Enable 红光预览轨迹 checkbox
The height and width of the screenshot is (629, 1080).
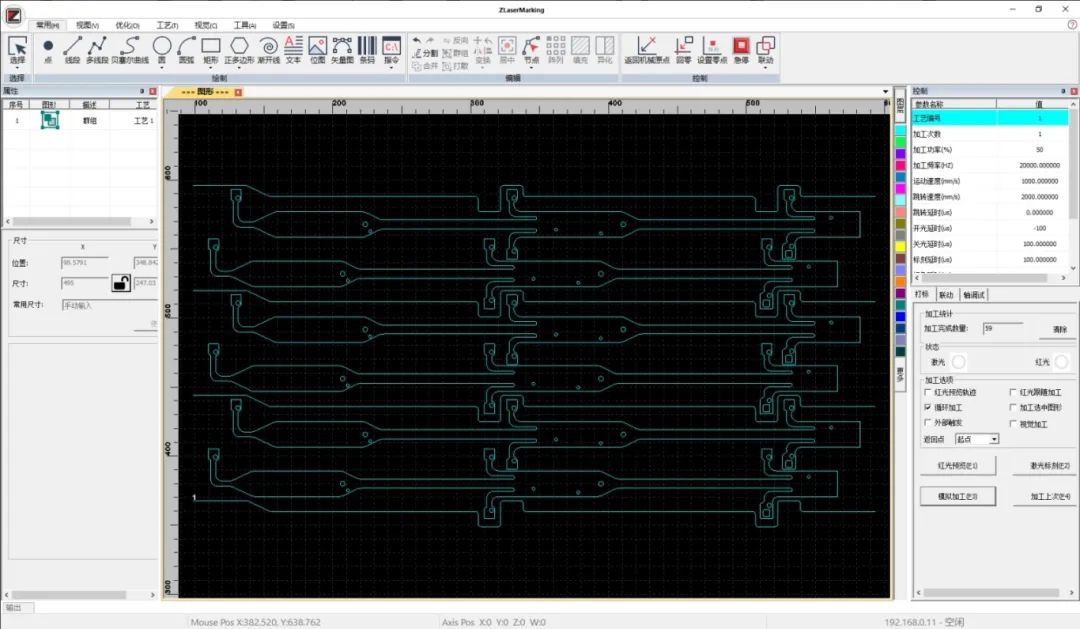pos(928,392)
